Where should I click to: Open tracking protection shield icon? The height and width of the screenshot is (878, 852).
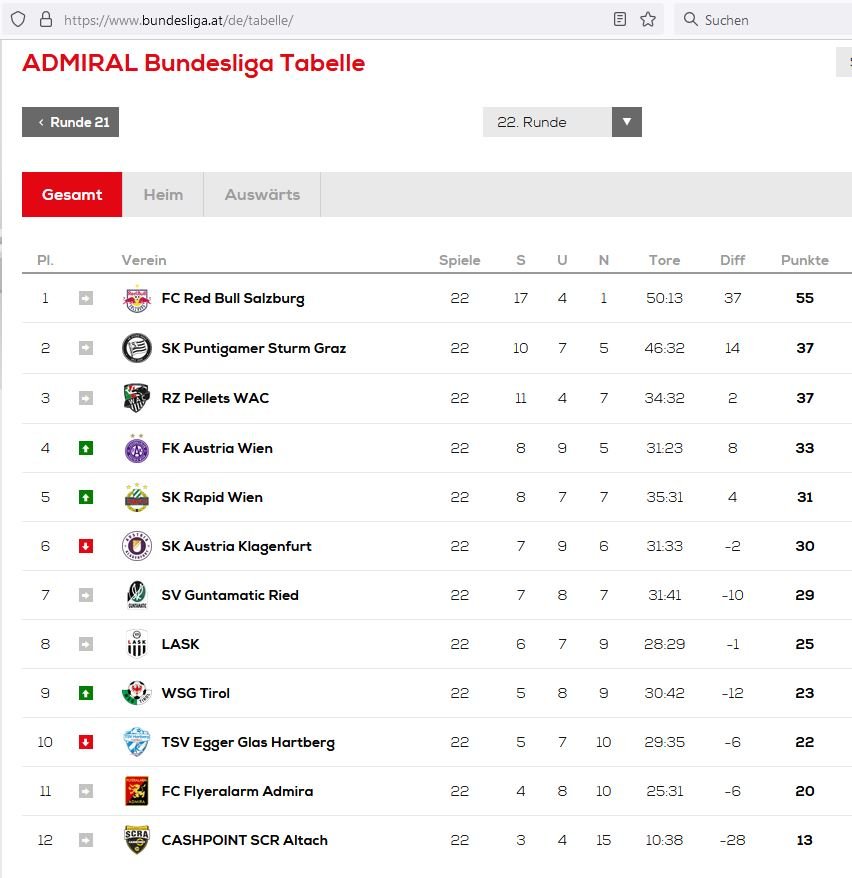[x=18, y=20]
